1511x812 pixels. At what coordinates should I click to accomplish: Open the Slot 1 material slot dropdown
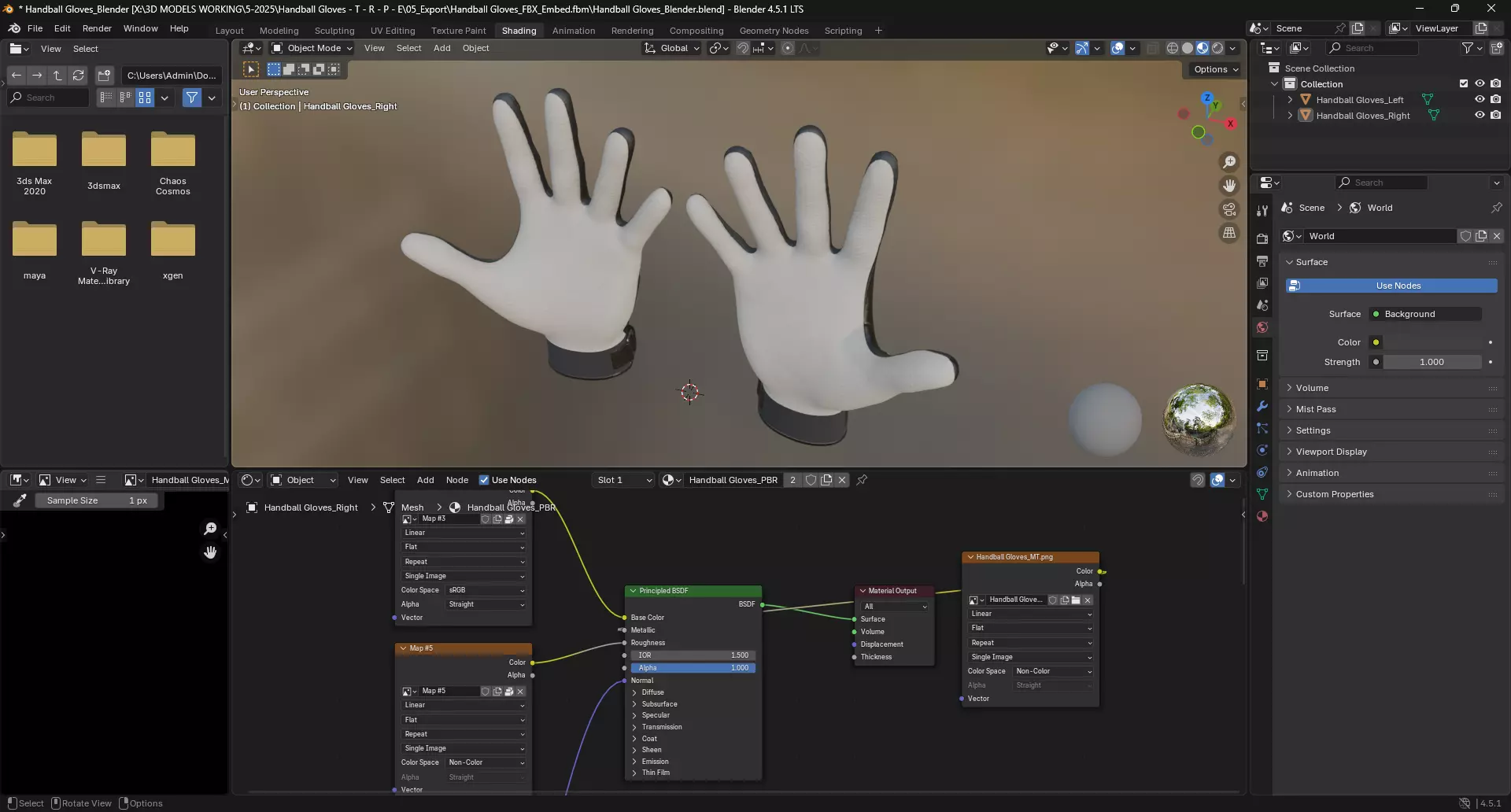623,480
